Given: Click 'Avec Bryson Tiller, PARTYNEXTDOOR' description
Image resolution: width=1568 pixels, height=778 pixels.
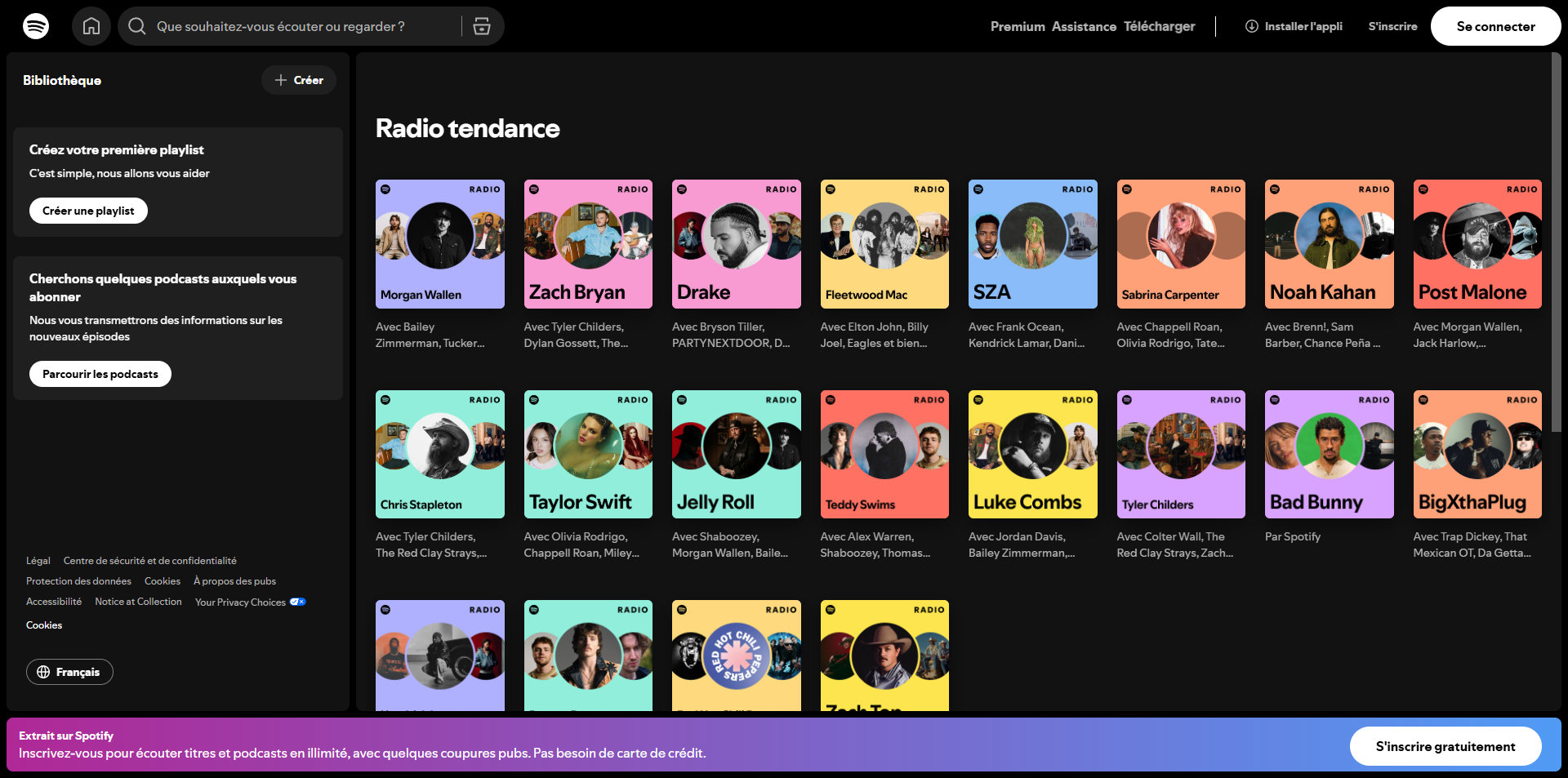Looking at the screenshot, I should 731,335.
